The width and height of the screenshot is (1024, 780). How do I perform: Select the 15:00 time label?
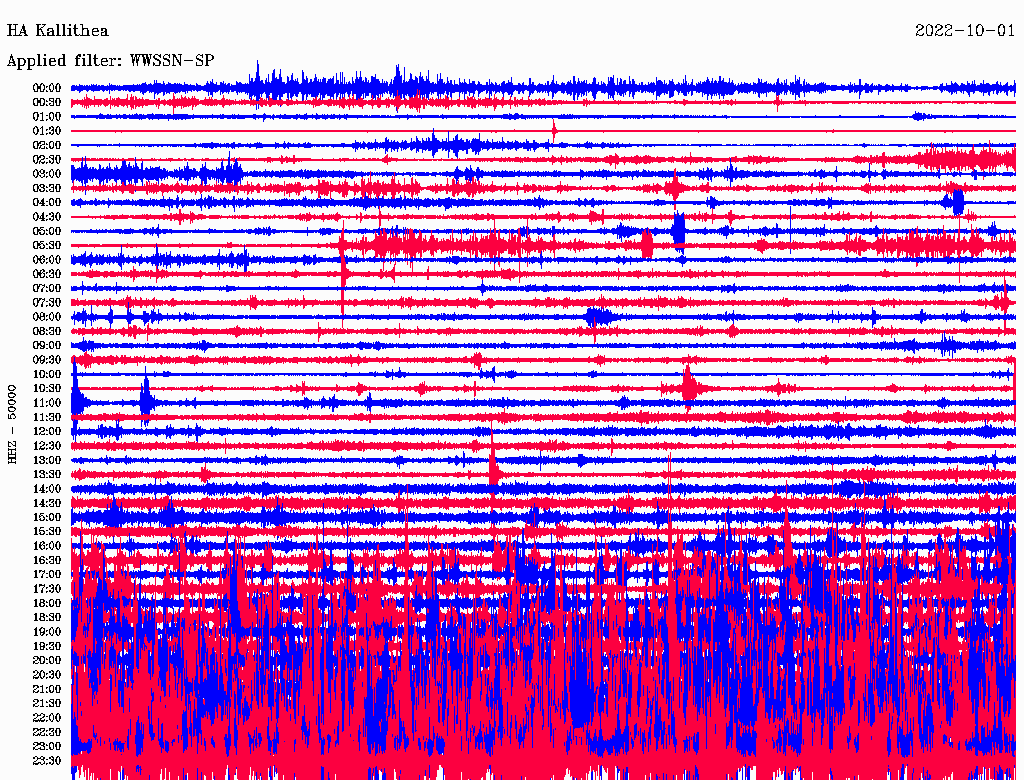(47, 517)
